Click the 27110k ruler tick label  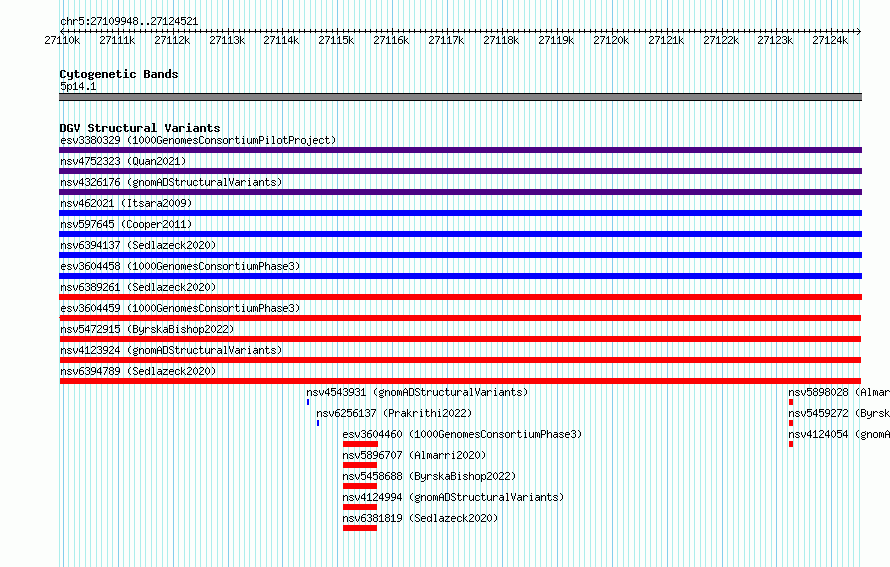click(62, 40)
